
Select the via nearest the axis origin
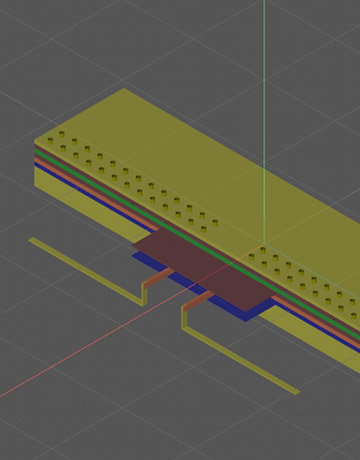tap(263, 250)
